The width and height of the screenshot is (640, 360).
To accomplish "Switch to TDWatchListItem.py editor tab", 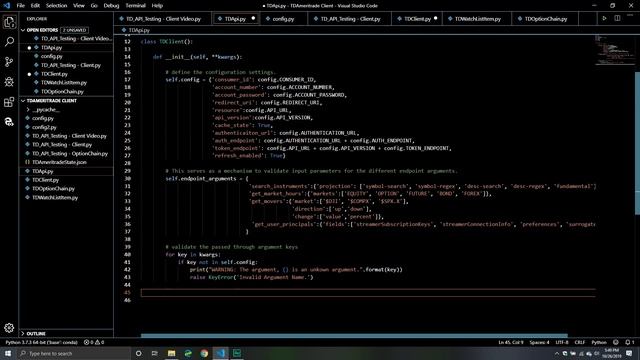I will coord(477,19).
